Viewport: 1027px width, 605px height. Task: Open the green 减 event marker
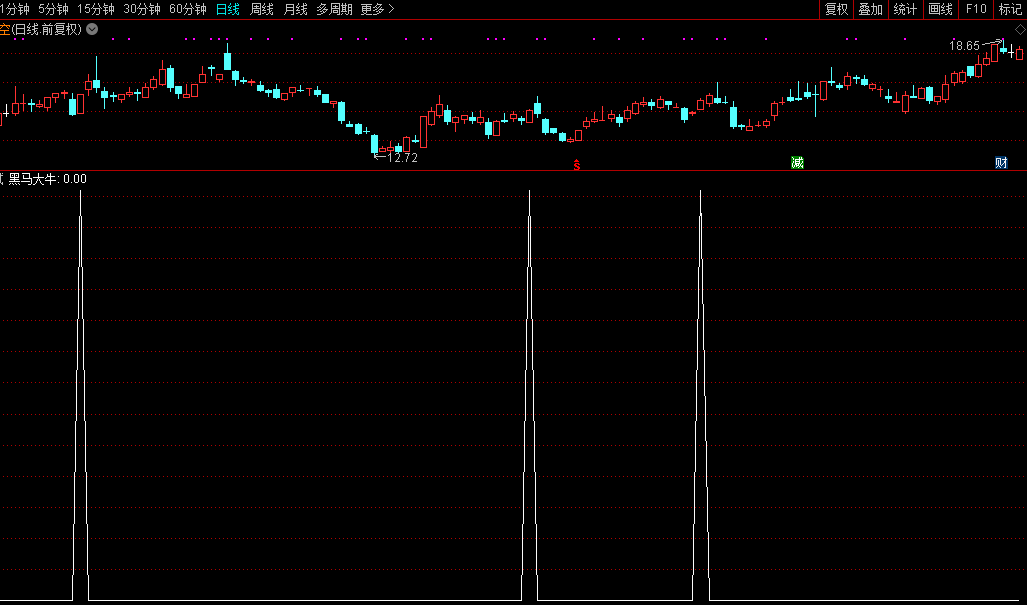point(797,163)
